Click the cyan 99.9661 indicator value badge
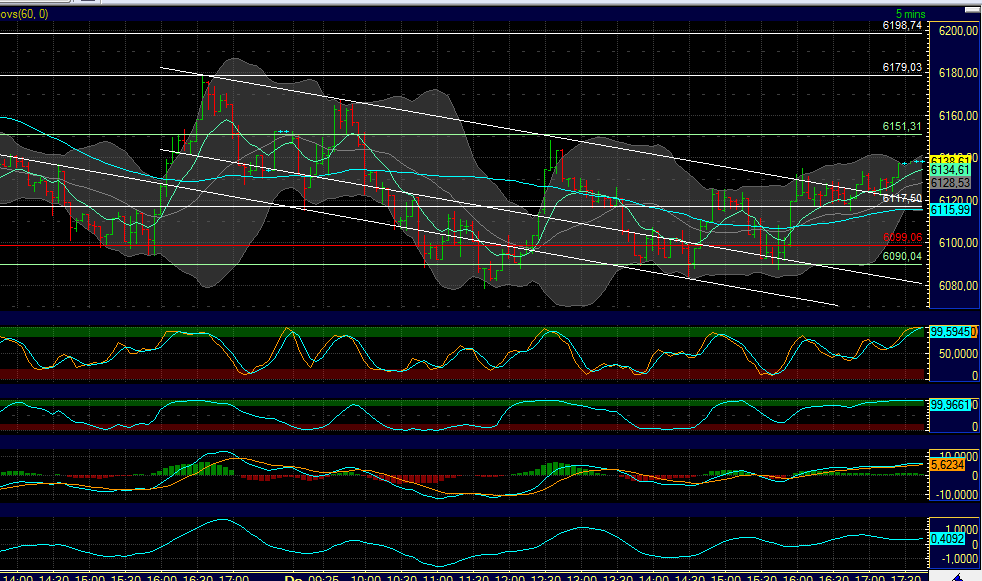The height and width of the screenshot is (581, 982). 948,404
